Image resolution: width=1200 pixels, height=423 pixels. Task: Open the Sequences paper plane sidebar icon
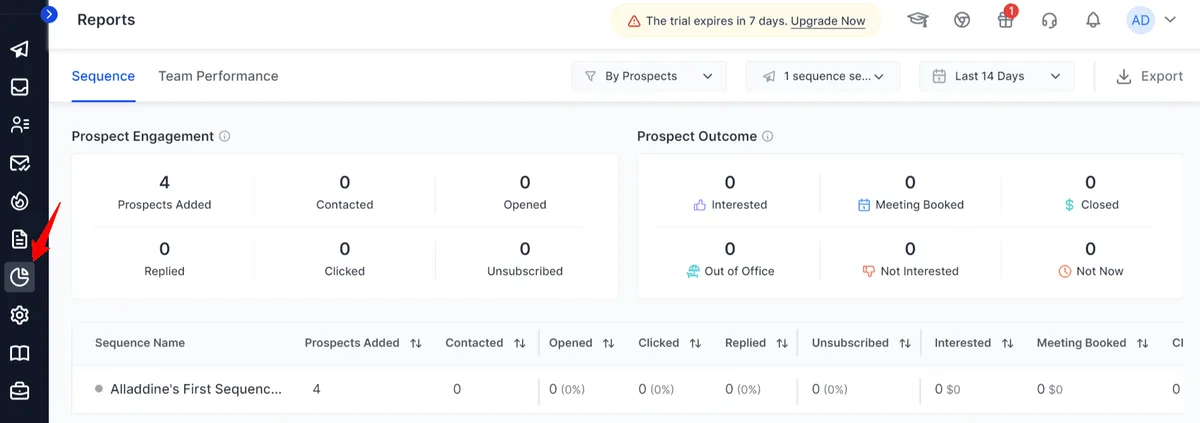pos(20,49)
